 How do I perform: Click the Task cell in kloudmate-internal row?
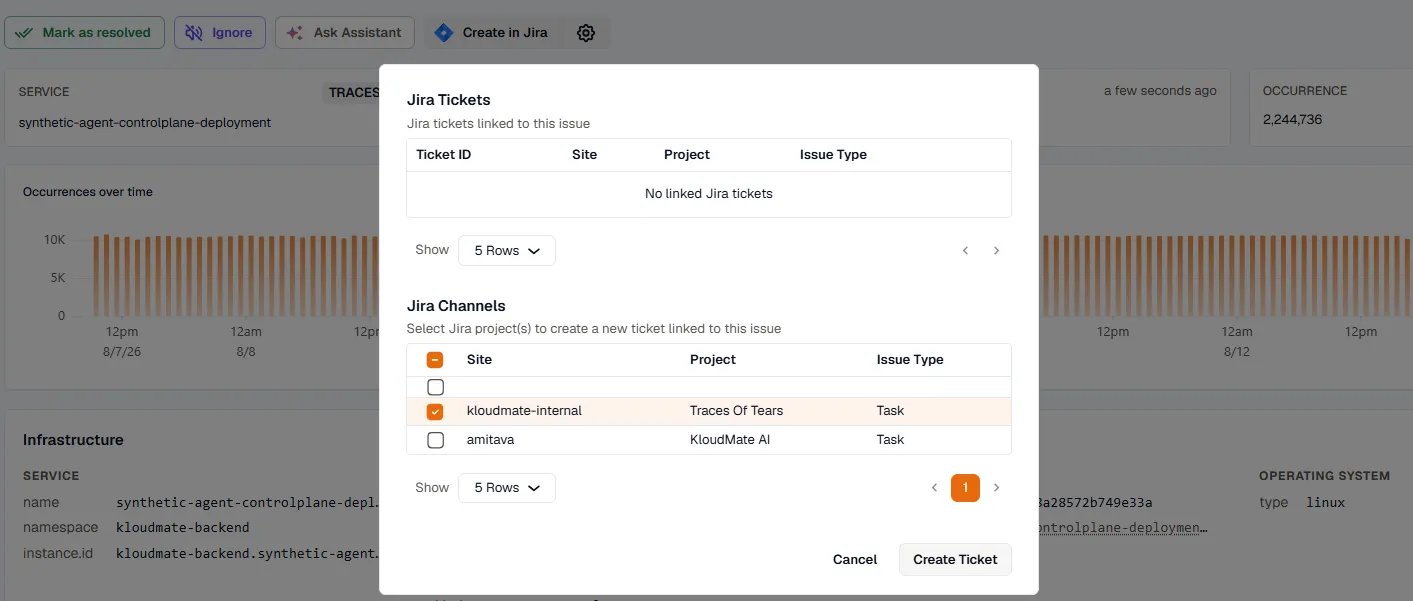(x=890, y=411)
